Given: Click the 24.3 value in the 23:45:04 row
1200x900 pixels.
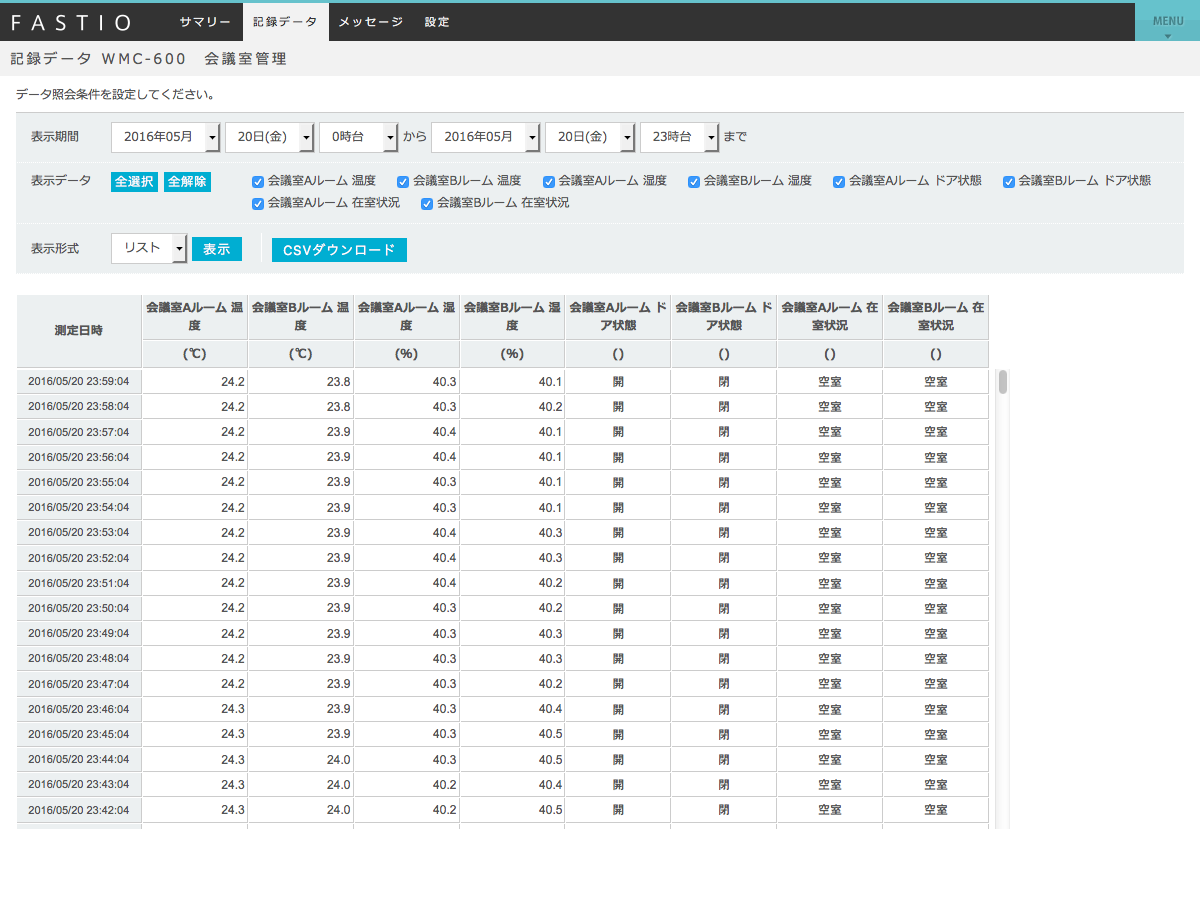Looking at the screenshot, I should [x=233, y=734].
